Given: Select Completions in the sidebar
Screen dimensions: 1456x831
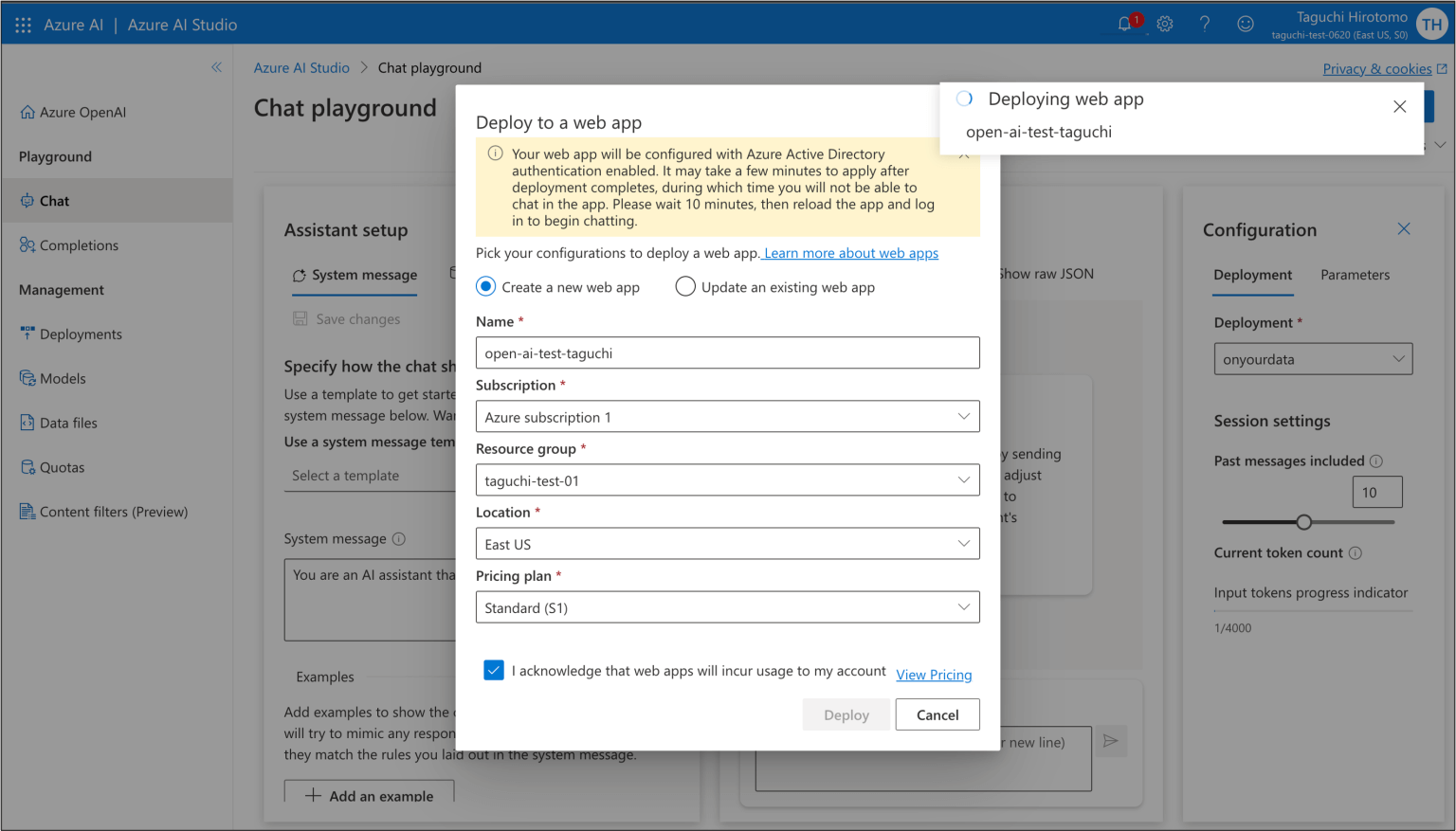Looking at the screenshot, I should (79, 244).
